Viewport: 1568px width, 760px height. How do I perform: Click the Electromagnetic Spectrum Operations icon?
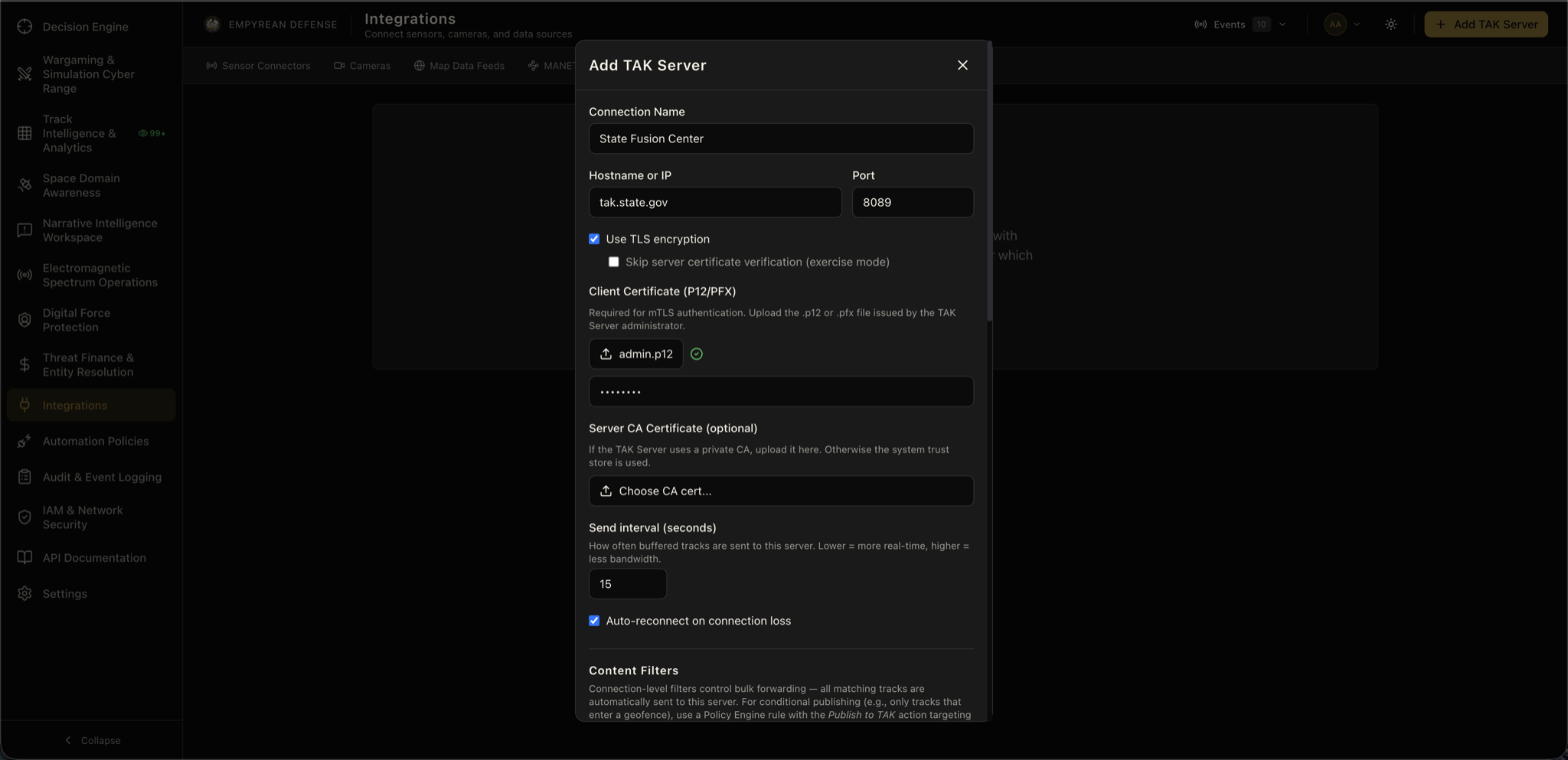point(24,276)
